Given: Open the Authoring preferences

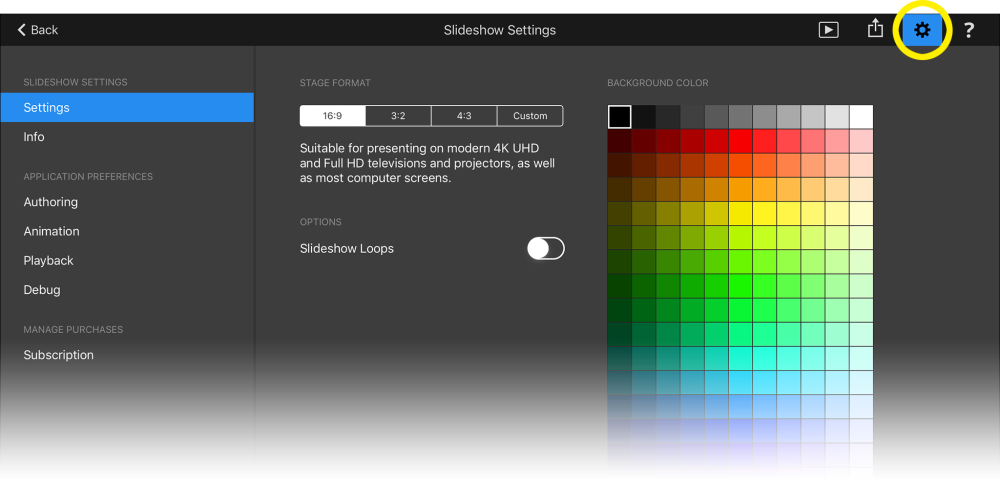Looking at the screenshot, I should tap(51, 202).
